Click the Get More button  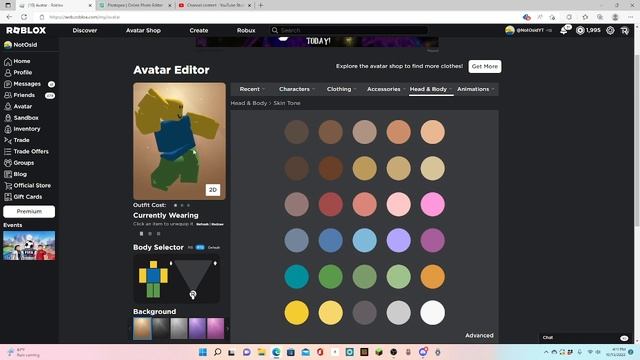(x=485, y=66)
